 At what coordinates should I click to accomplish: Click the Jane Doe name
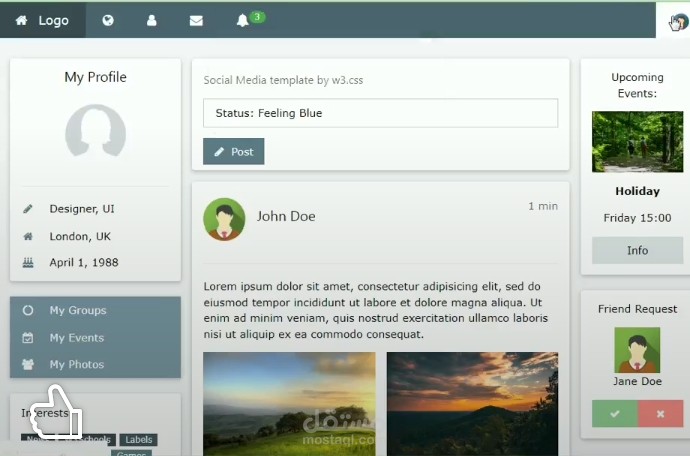[638, 381]
